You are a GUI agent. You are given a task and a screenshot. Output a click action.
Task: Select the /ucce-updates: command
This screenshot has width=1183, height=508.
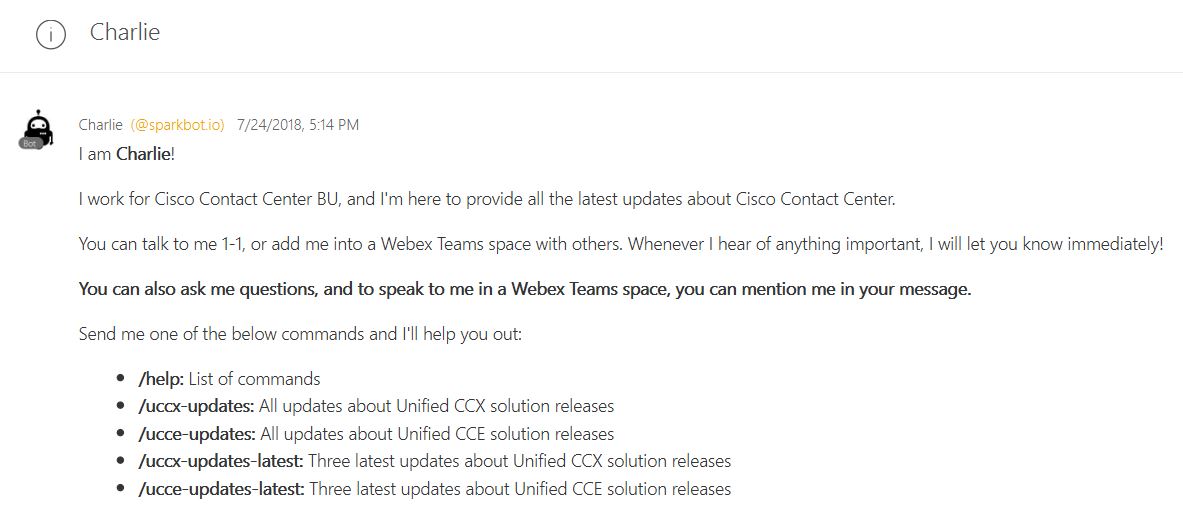click(x=197, y=434)
